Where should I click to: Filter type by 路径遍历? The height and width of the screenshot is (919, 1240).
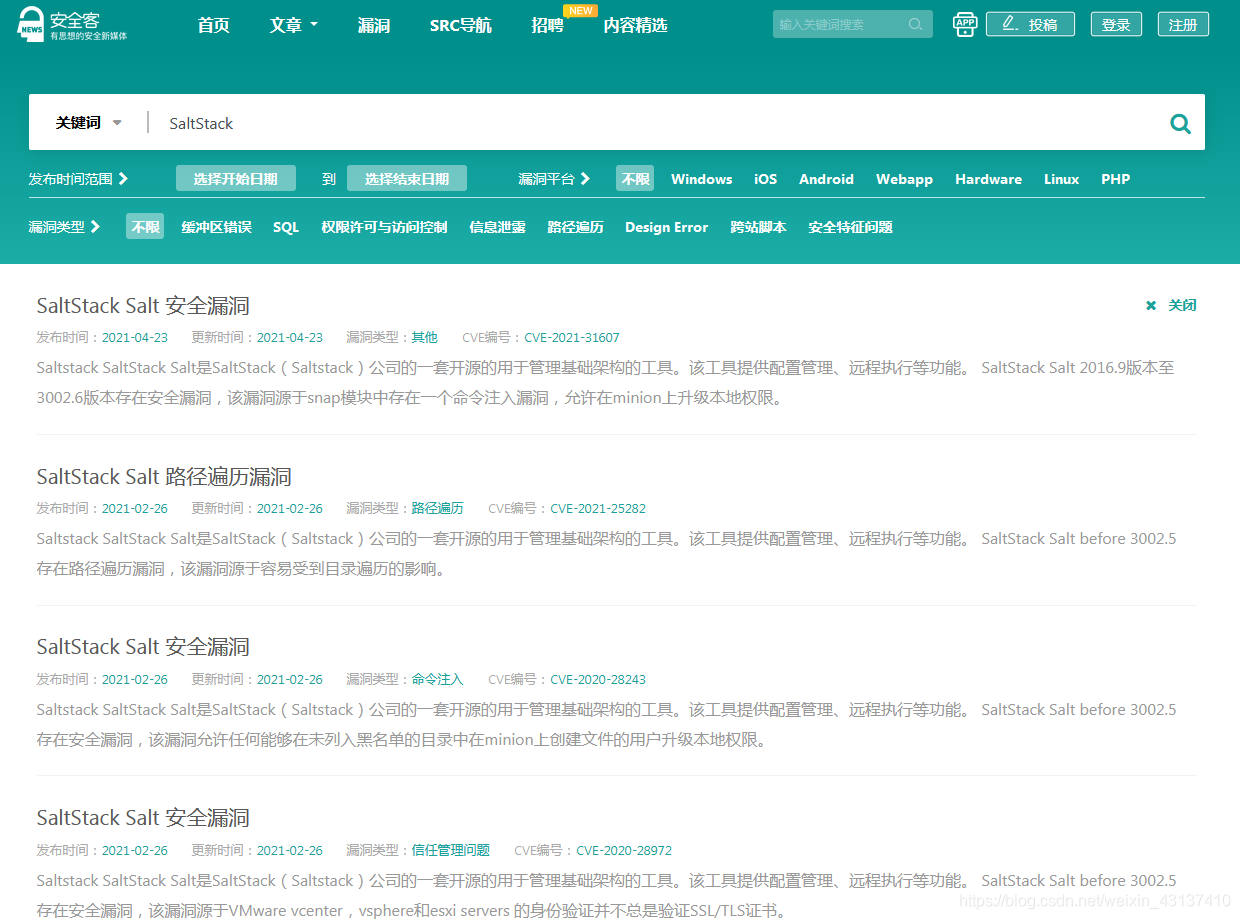pos(575,227)
